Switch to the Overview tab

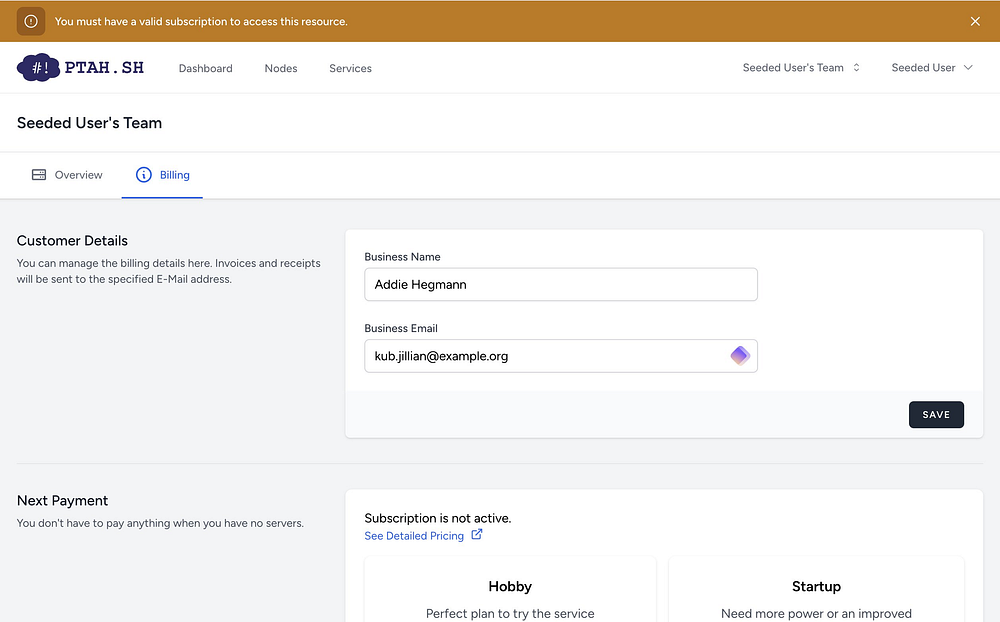click(x=78, y=175)
